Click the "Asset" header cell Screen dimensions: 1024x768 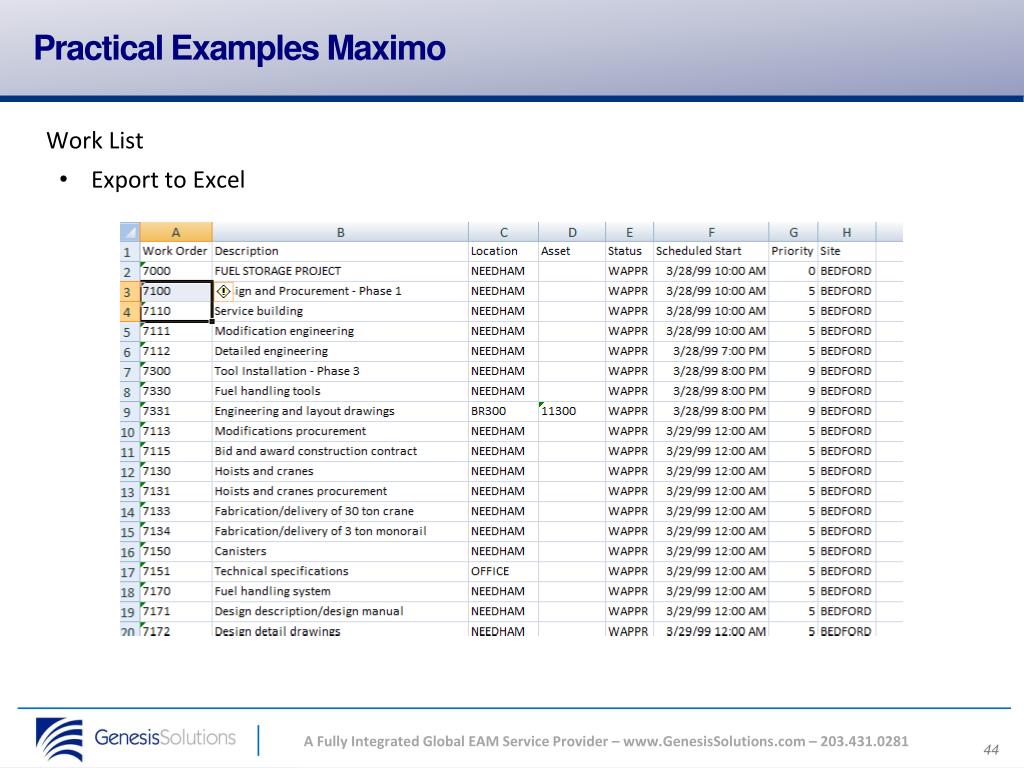(572, 251)
